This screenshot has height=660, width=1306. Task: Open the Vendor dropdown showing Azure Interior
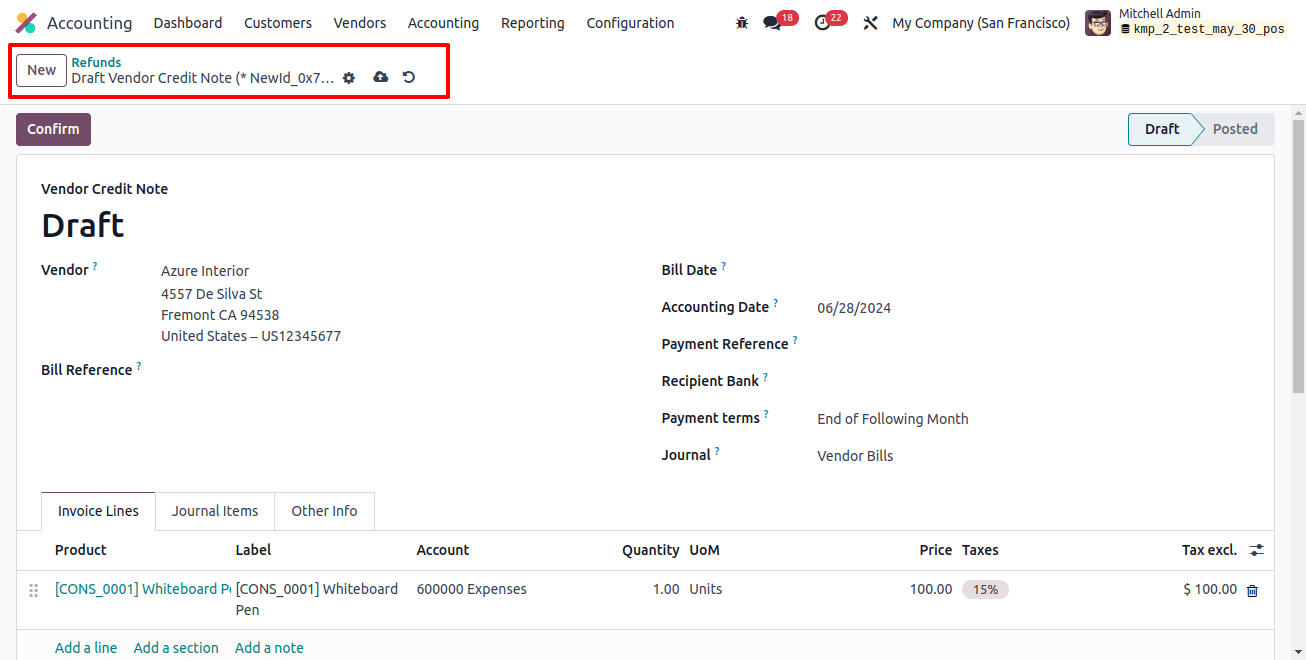(x=205, y=271)
